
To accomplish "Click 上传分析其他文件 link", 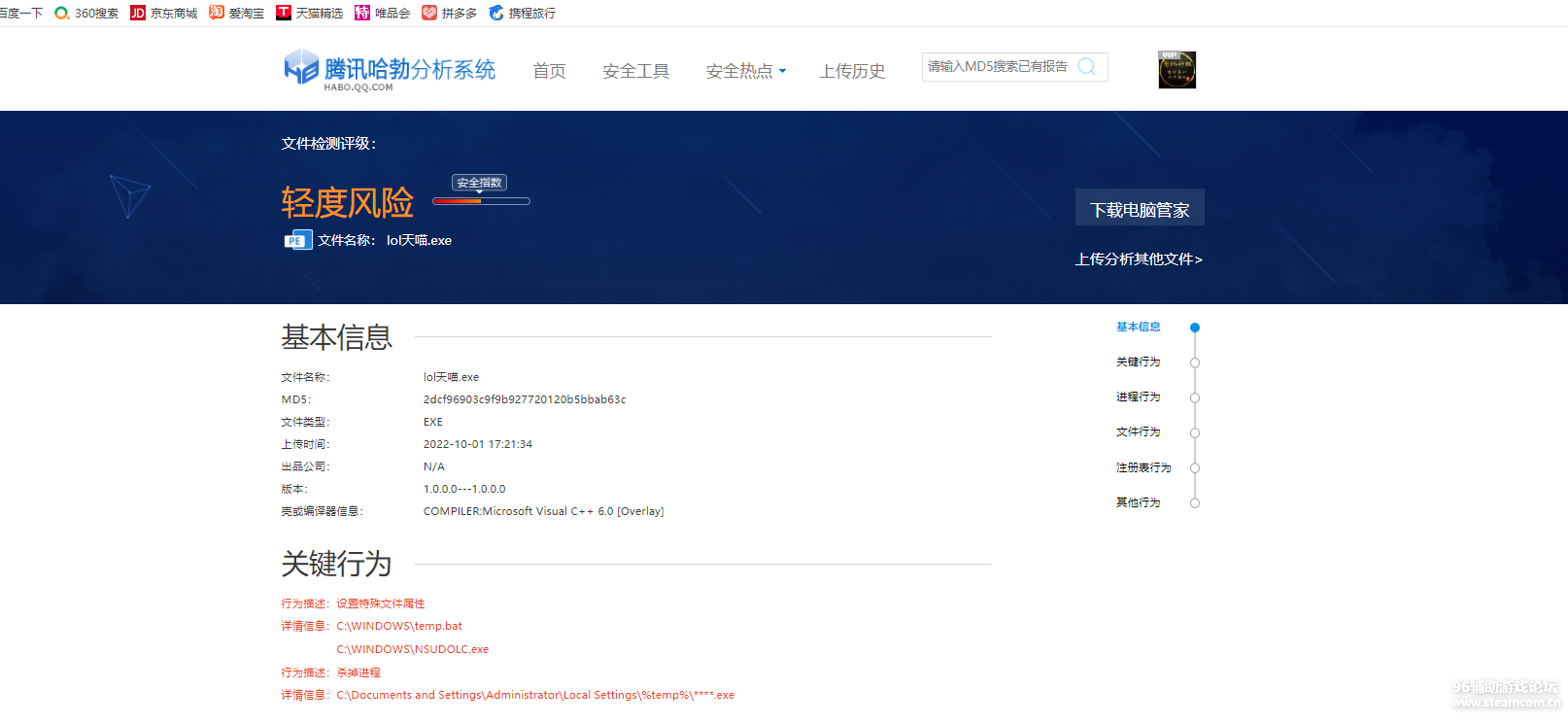I will click(x=1139, y=259).
